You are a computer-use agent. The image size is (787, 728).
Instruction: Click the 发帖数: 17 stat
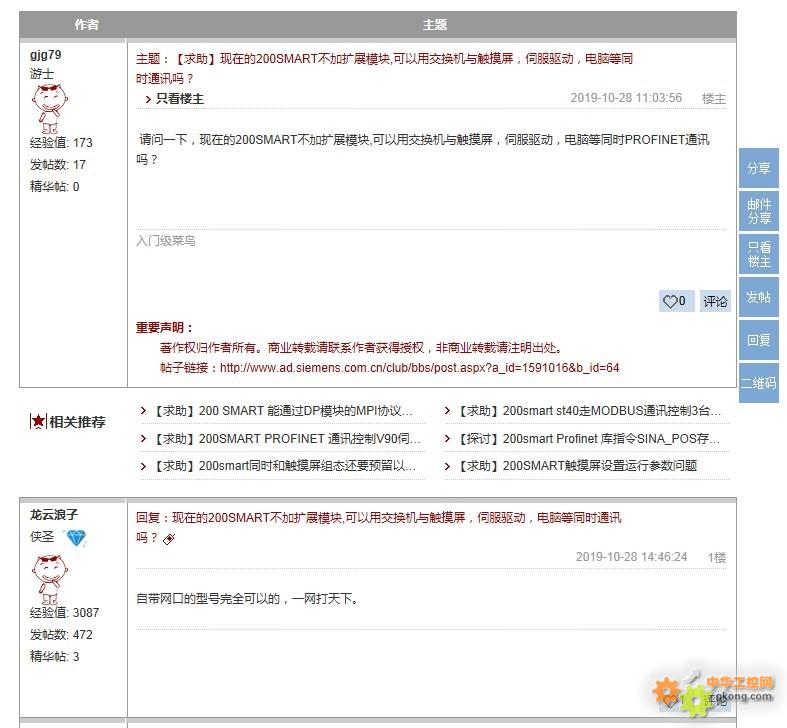pos(58,165)
